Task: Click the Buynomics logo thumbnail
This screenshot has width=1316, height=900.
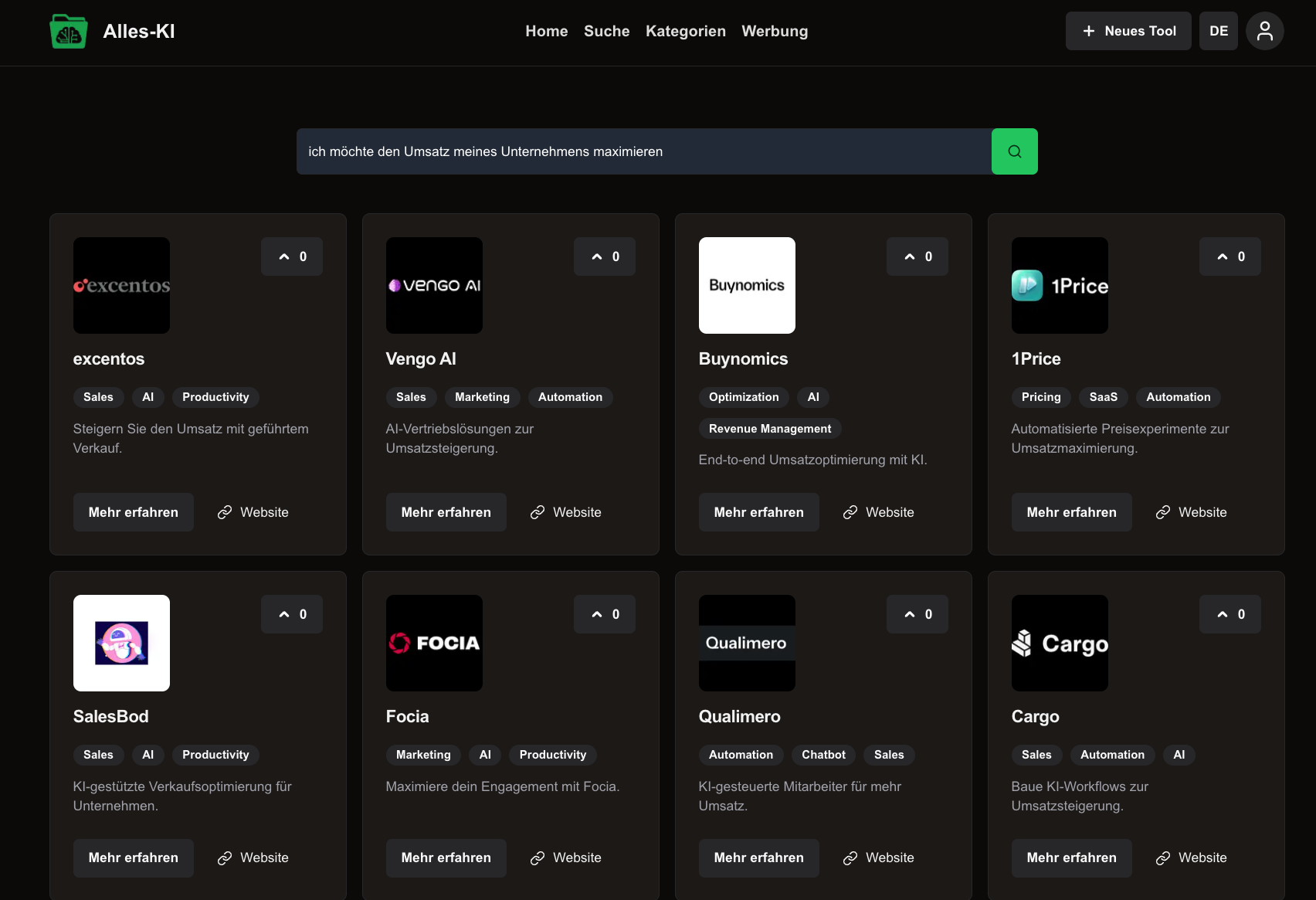Action: point(747,285)
